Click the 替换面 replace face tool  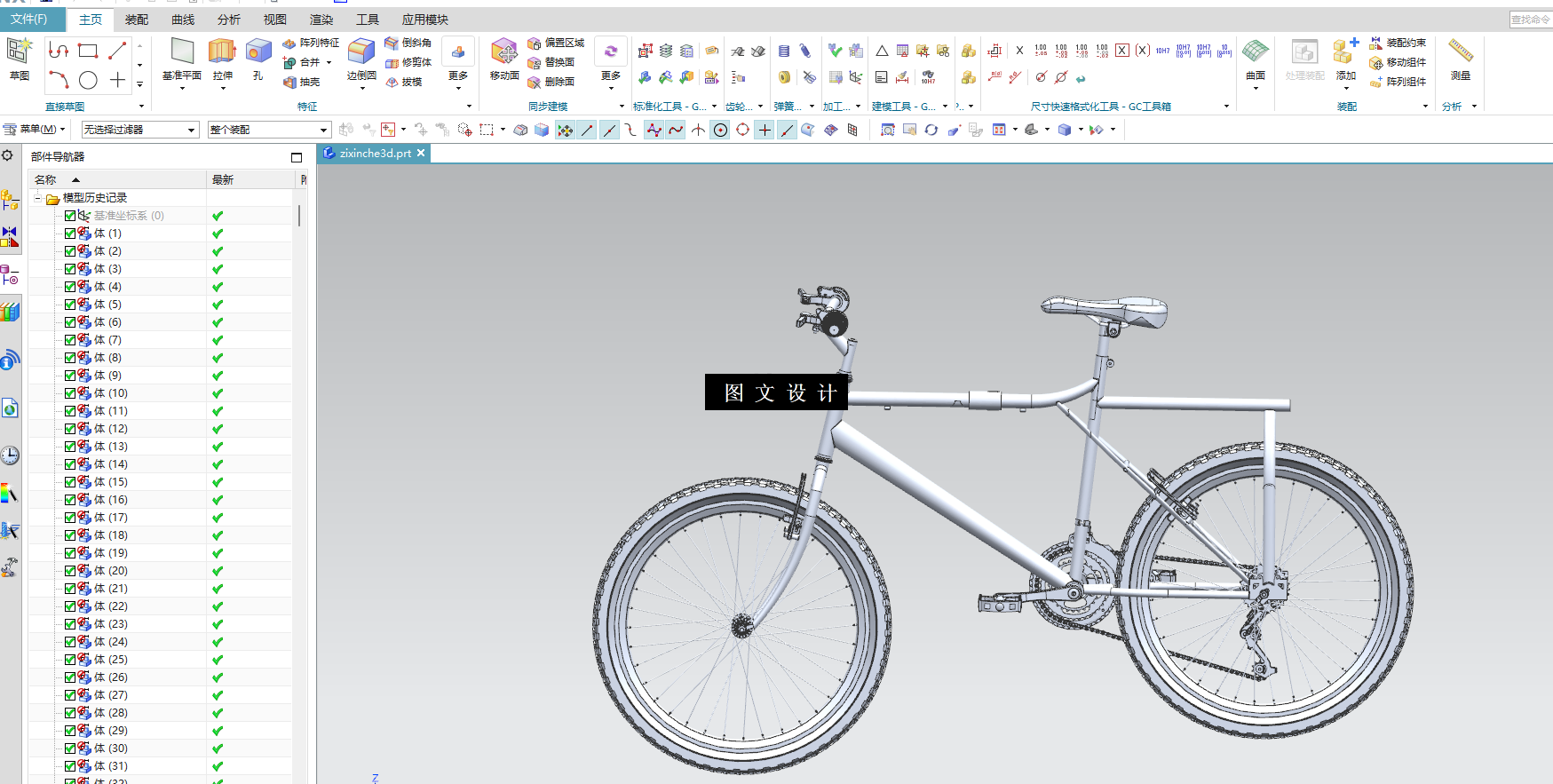(x=551, y=62)
